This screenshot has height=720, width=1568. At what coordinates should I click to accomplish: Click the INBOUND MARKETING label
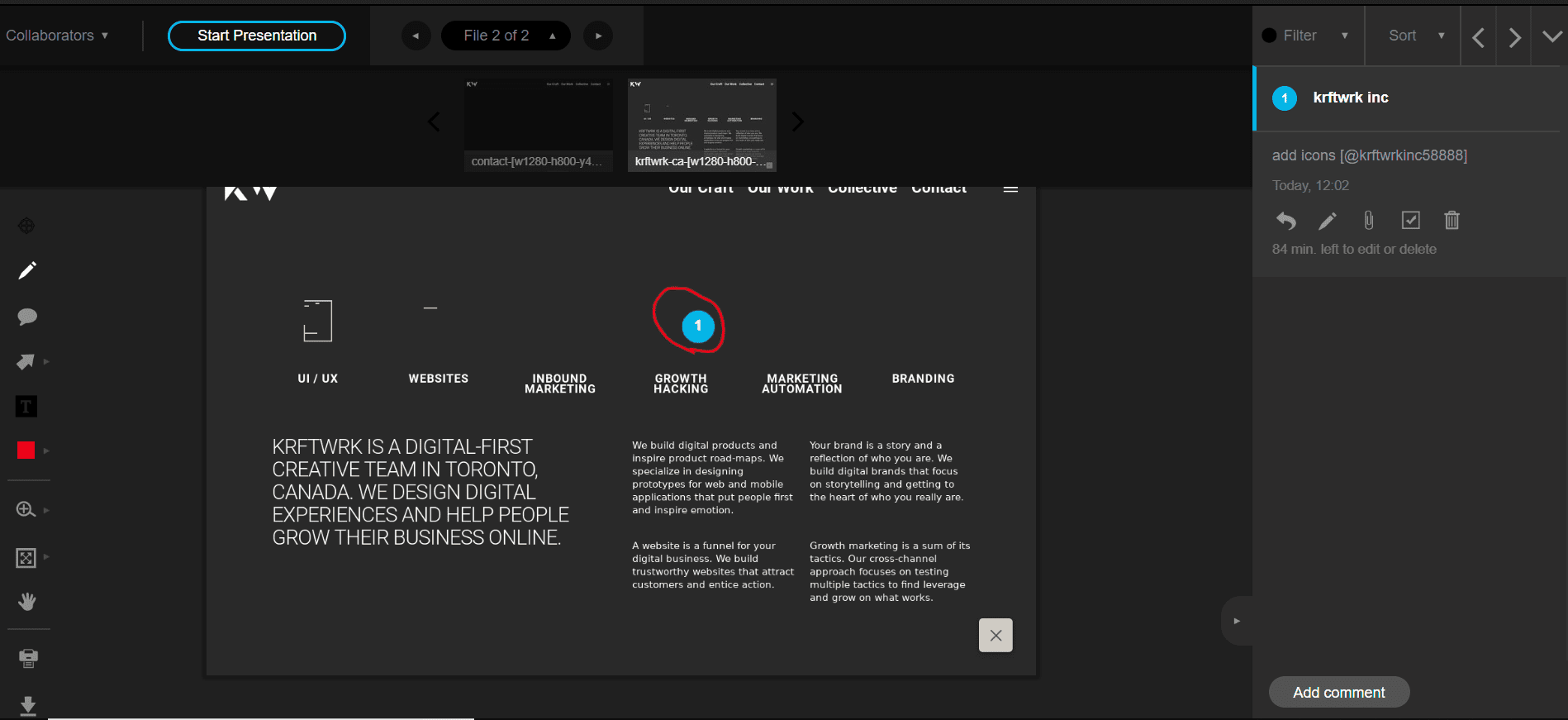[560, 384]
